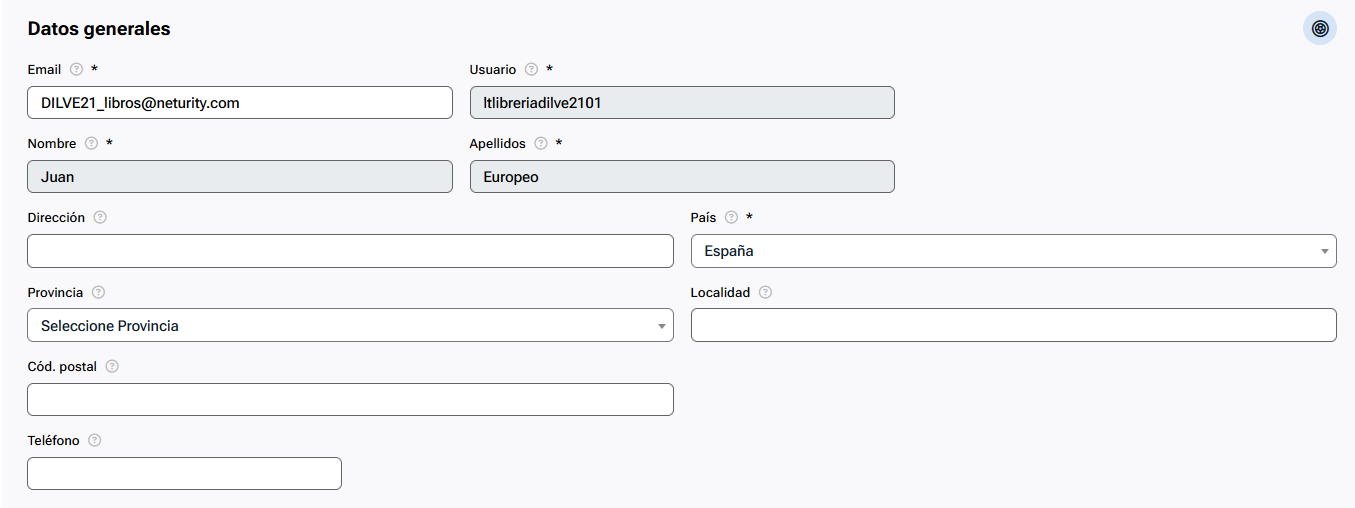Open the País dropdown showing España
Image resolution: width=1355 pixels, height=508 pixels.
1013,251
